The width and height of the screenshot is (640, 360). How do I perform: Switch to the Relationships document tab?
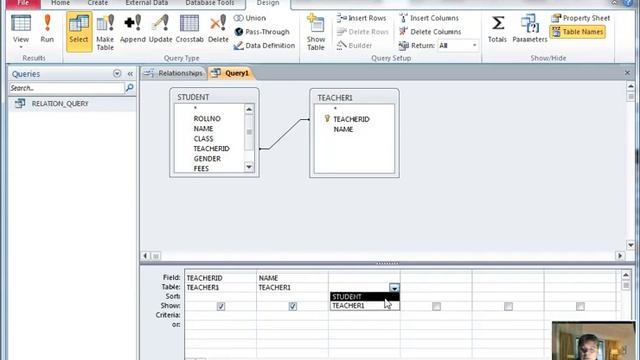(x=174, y=73)
